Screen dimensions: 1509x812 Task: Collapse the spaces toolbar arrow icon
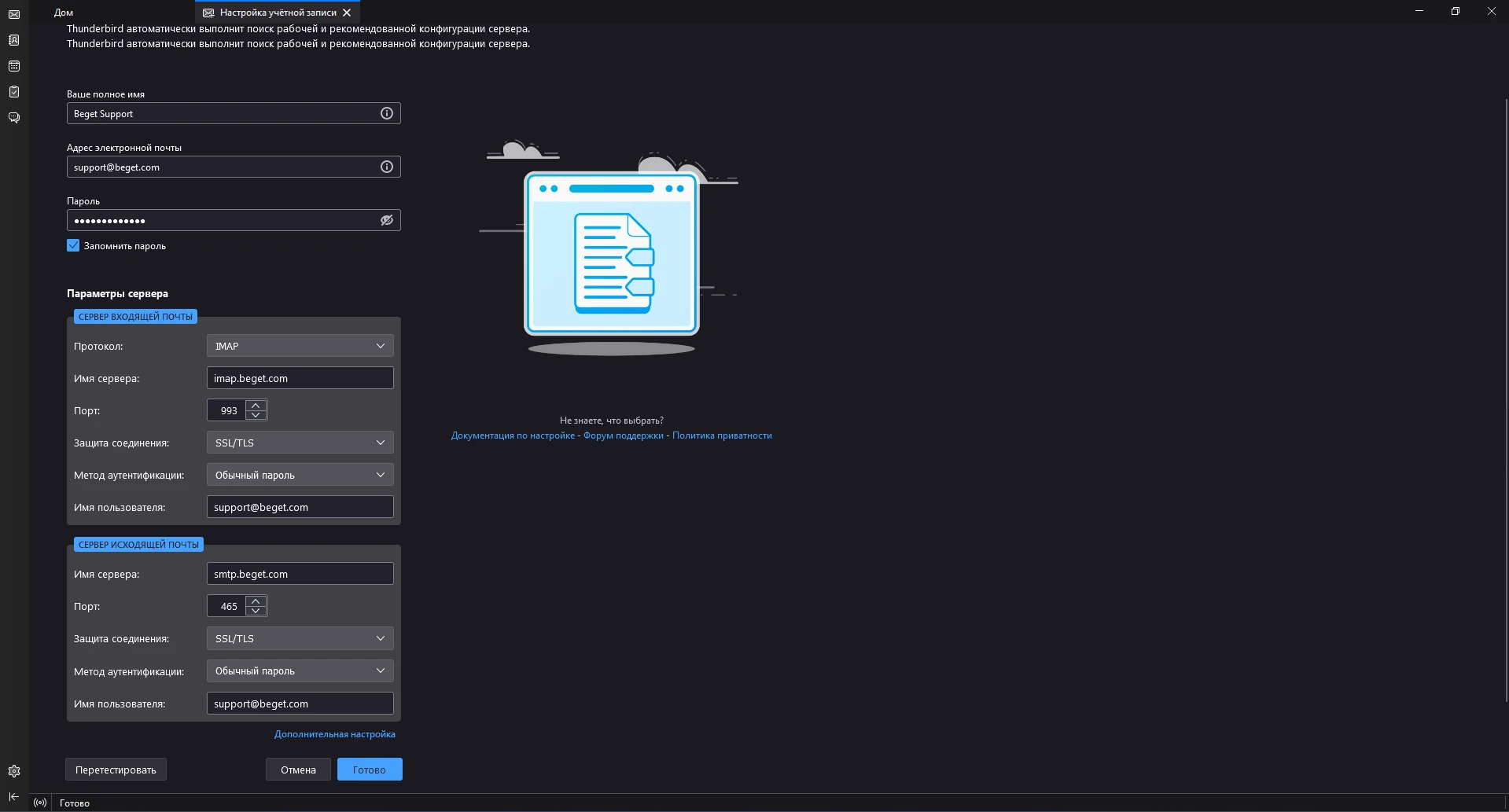14,796
